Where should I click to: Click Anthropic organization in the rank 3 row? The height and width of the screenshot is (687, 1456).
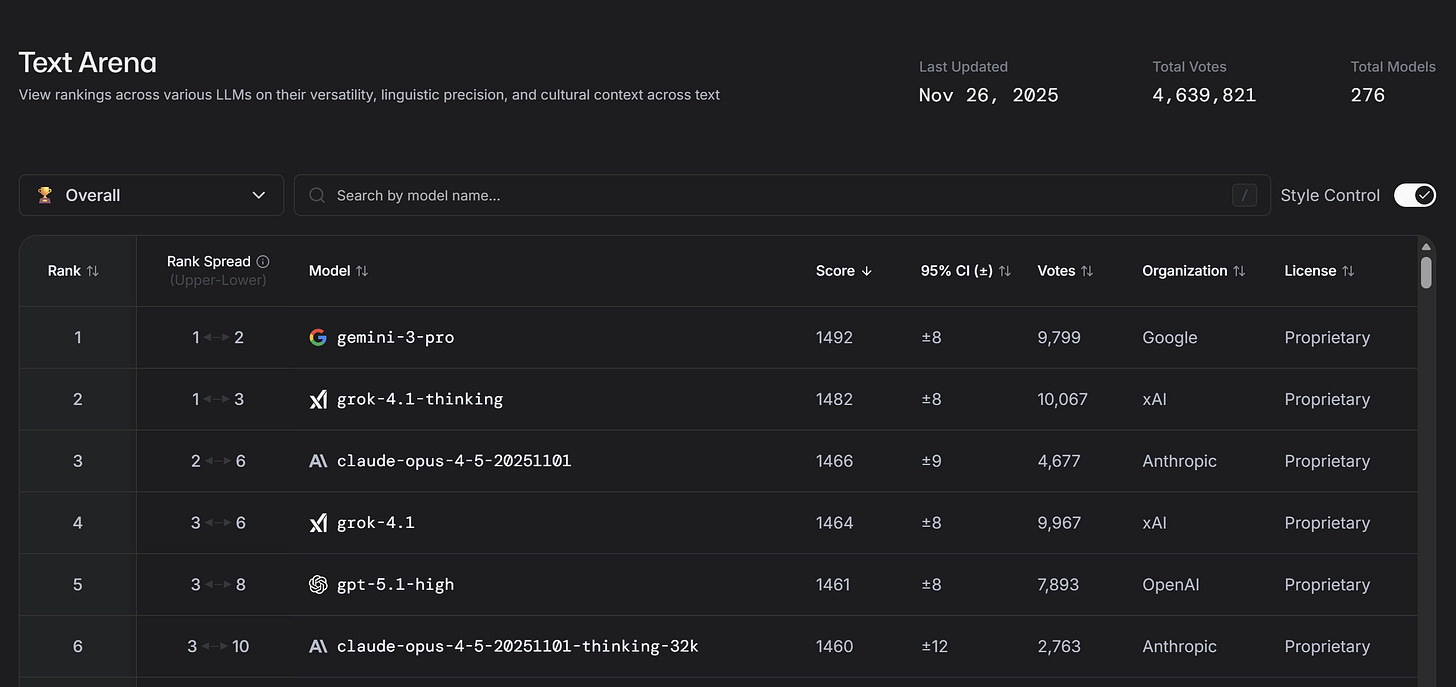(x=1179, y=461)
